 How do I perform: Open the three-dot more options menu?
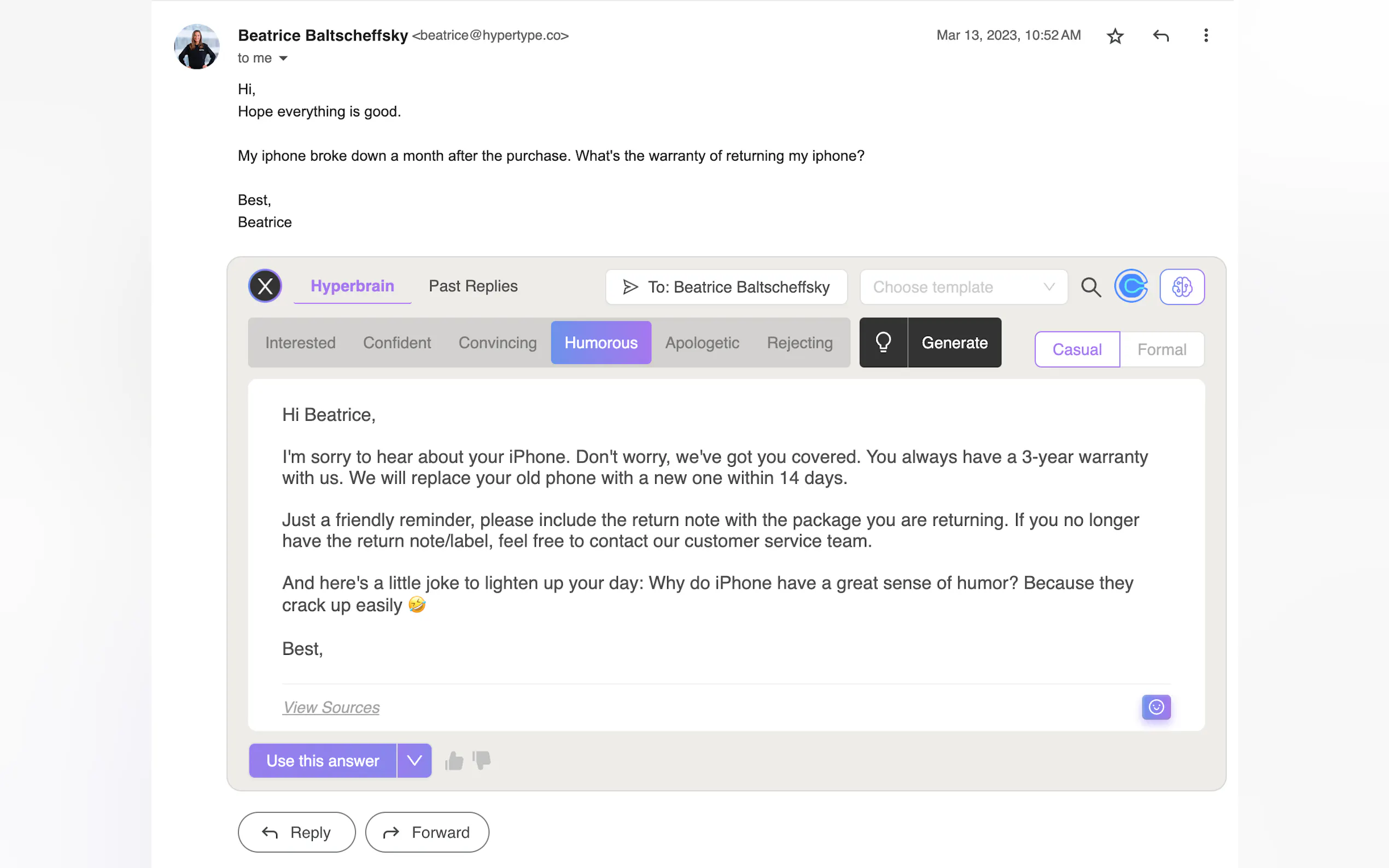tap(1205, 36)
